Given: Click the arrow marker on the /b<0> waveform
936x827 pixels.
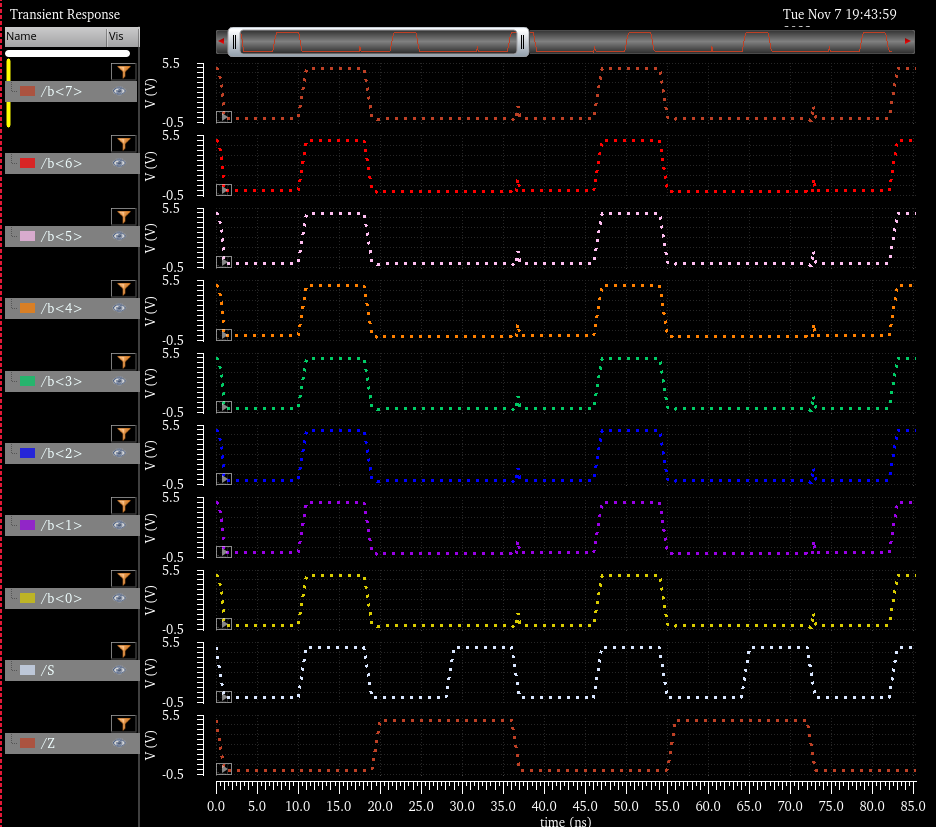Looking at the screenshot, I should [225, 624].
